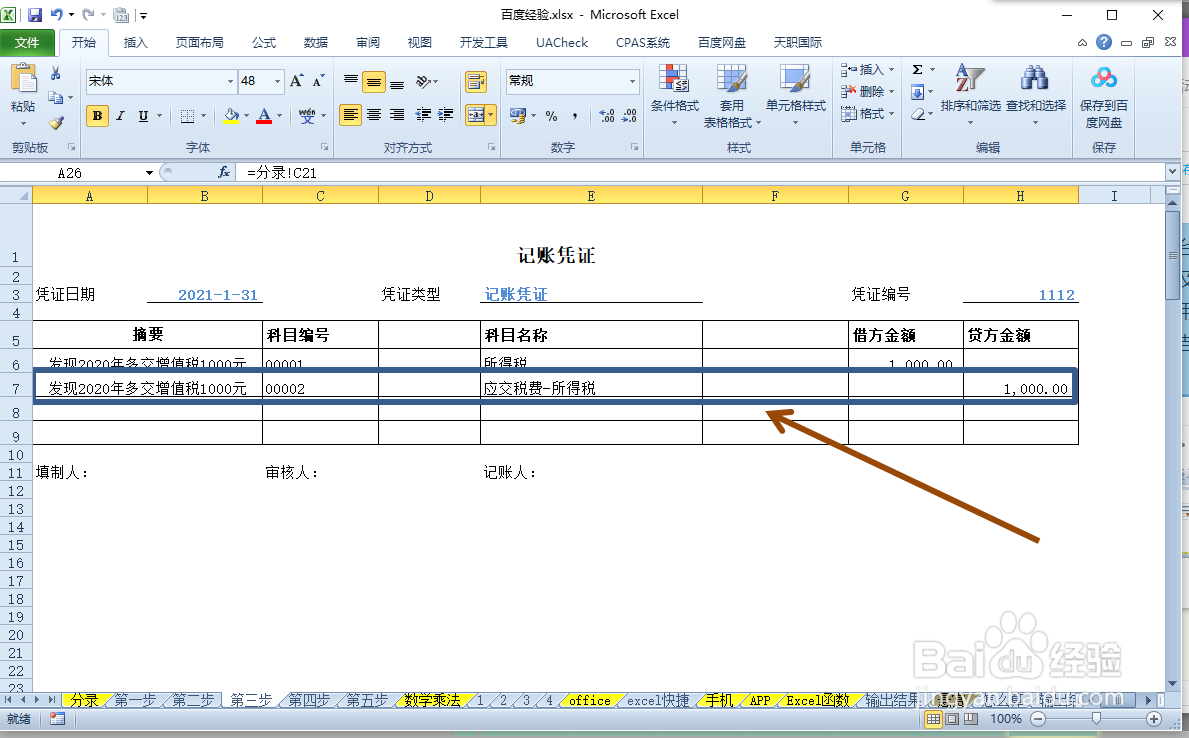Increase font size with the larger A icon
Image resolution: width=1189 pixels, height=738 pixels.
(296, 80)
